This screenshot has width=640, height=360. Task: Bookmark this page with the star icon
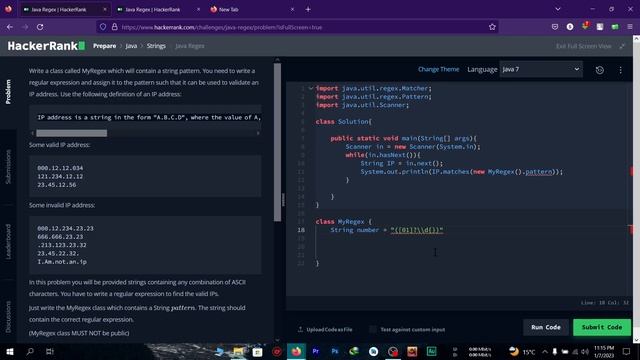point(492,27)
